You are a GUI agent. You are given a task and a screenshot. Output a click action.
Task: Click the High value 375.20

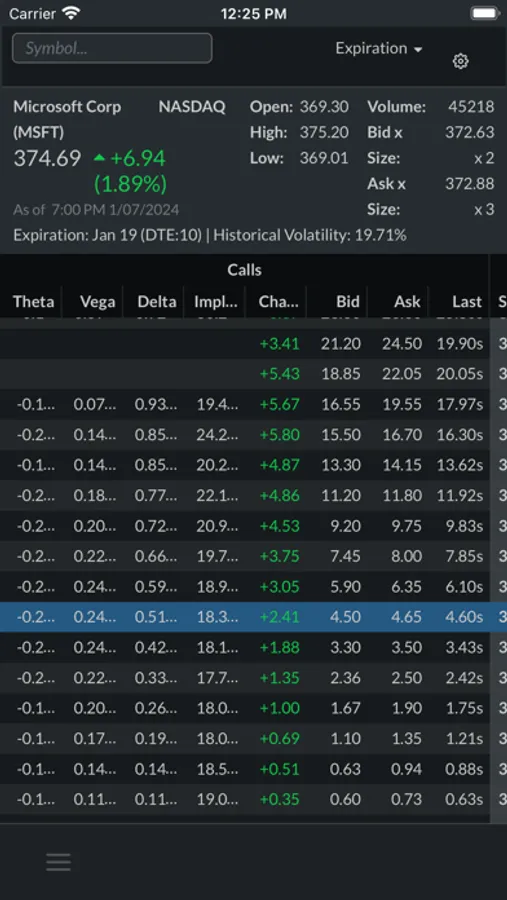(x=324, y=133)
